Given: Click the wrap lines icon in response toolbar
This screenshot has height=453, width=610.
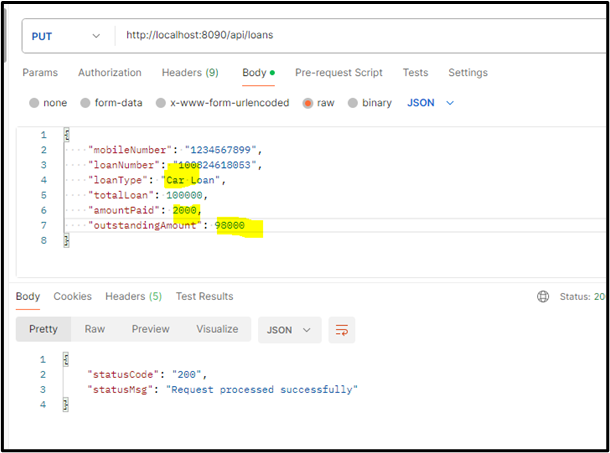Looking at the screenshot, I should coord(342,329).
